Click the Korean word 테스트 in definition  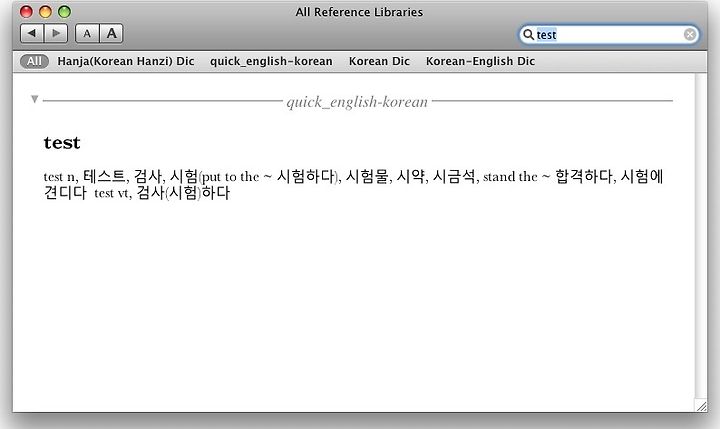pos(104,176)
